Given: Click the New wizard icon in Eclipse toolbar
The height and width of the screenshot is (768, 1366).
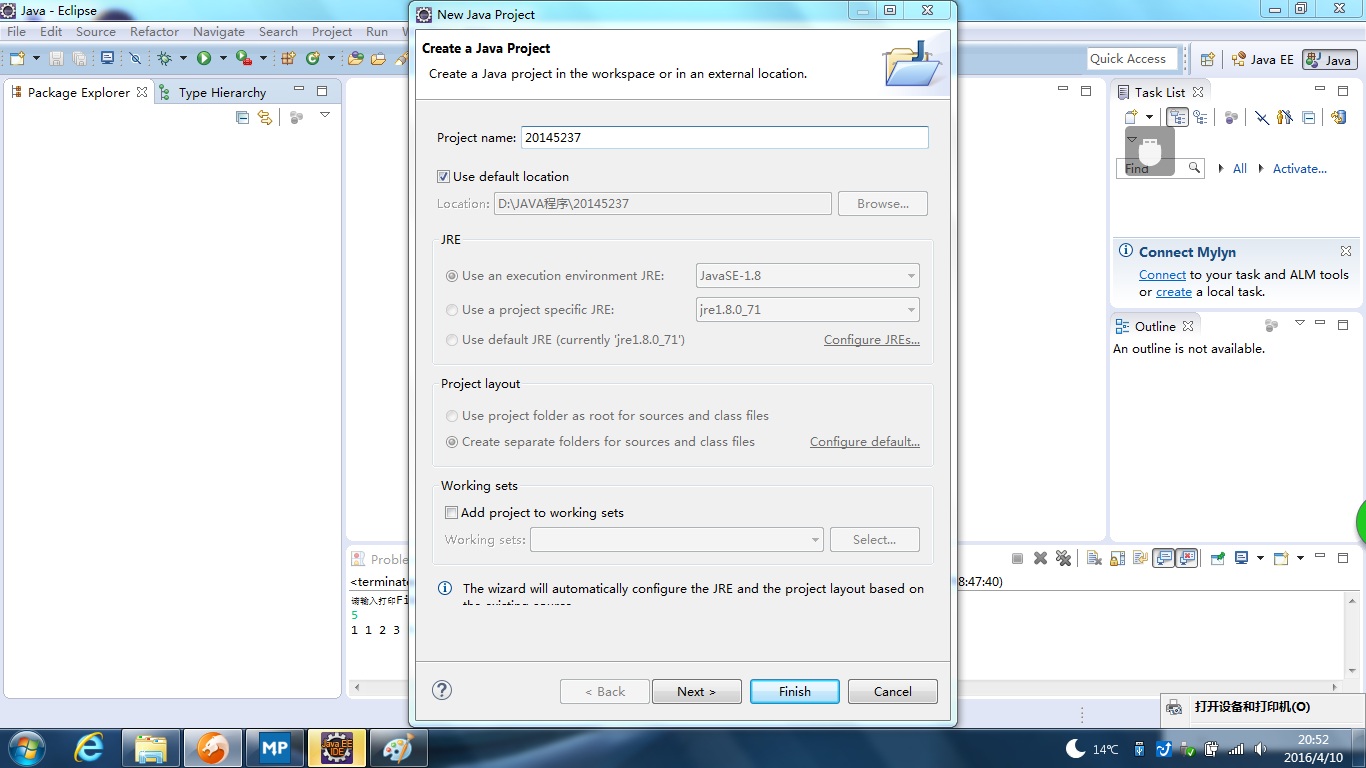Looking at the screenshot, I should click(17, 58).
